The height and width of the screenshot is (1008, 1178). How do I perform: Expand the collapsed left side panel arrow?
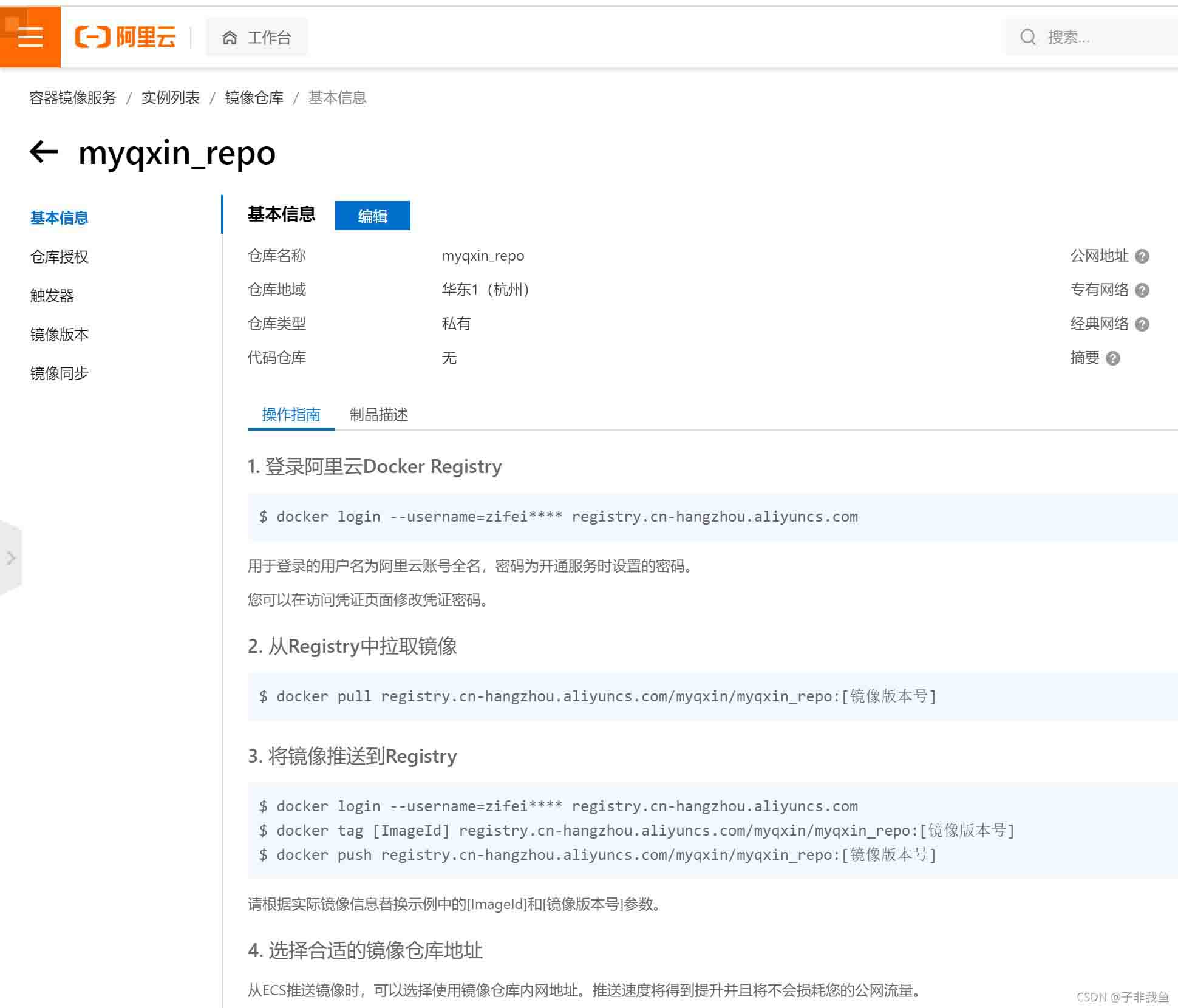10,558
